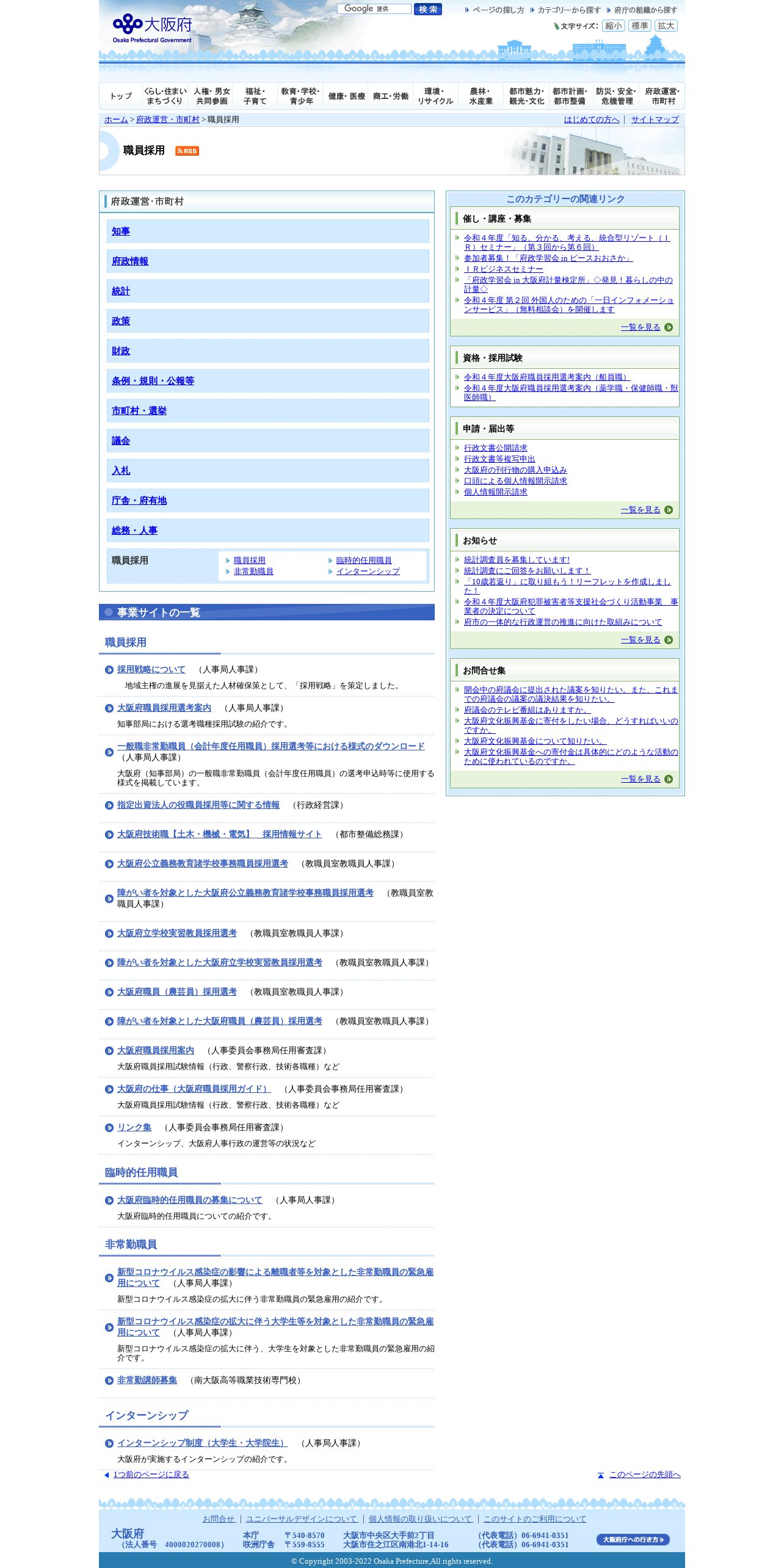
Task: Set text size to 縮小
Action: click(613, 26)
